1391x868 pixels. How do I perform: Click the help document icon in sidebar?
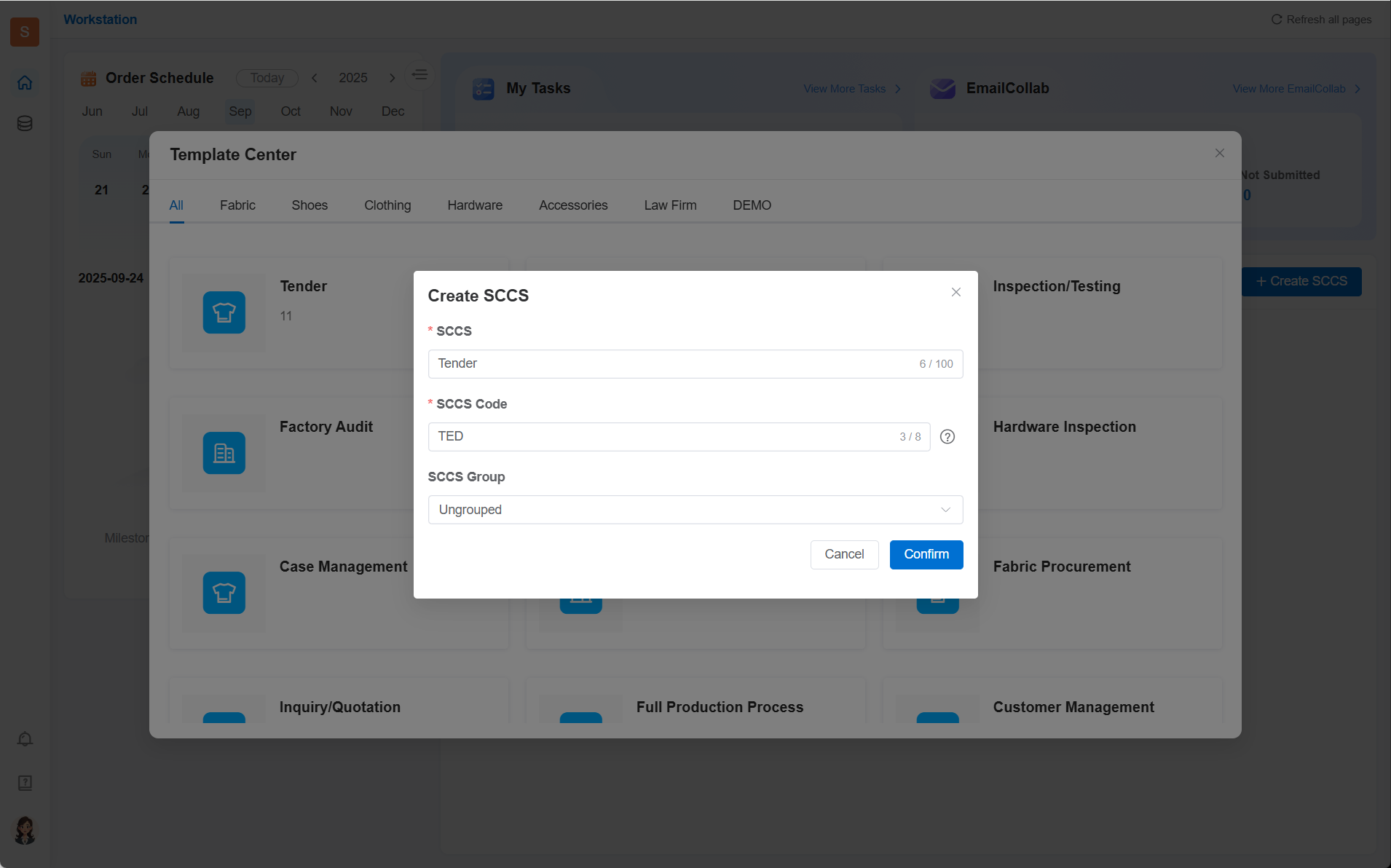25,783
